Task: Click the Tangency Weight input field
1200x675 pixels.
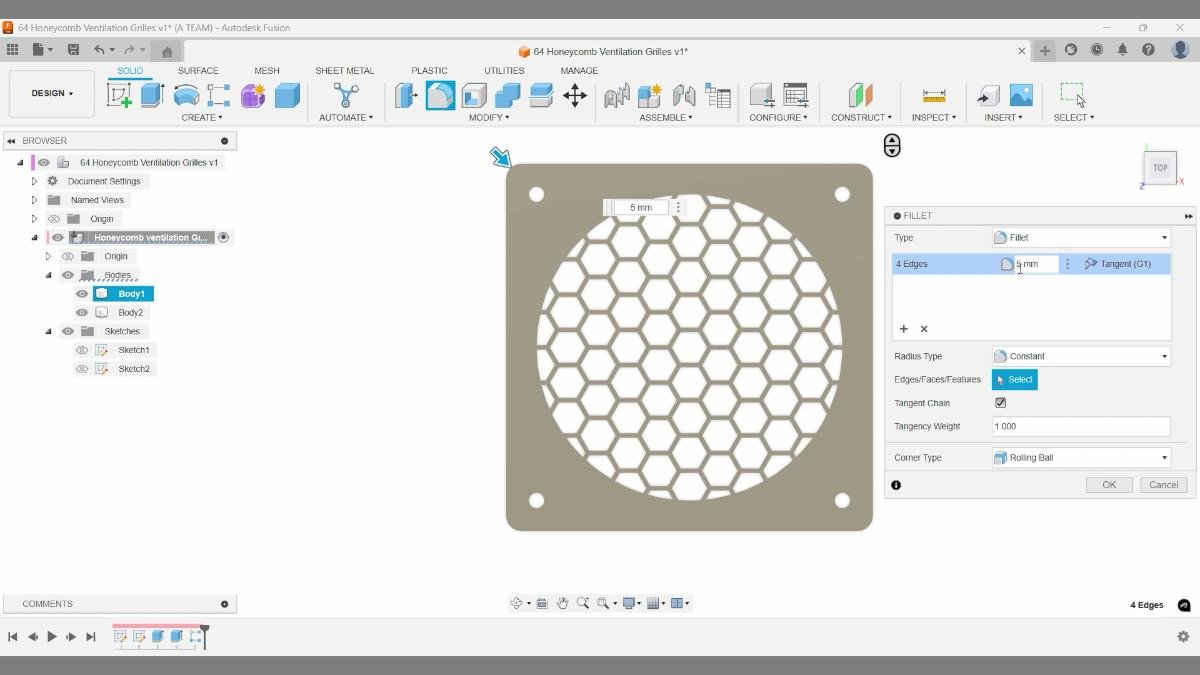Action: [1081, 426]
